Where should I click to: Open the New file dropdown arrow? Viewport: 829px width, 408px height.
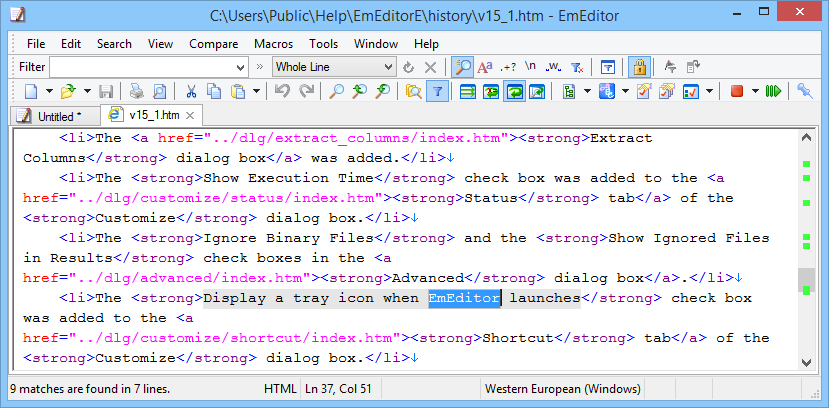[x=49, y=91]
